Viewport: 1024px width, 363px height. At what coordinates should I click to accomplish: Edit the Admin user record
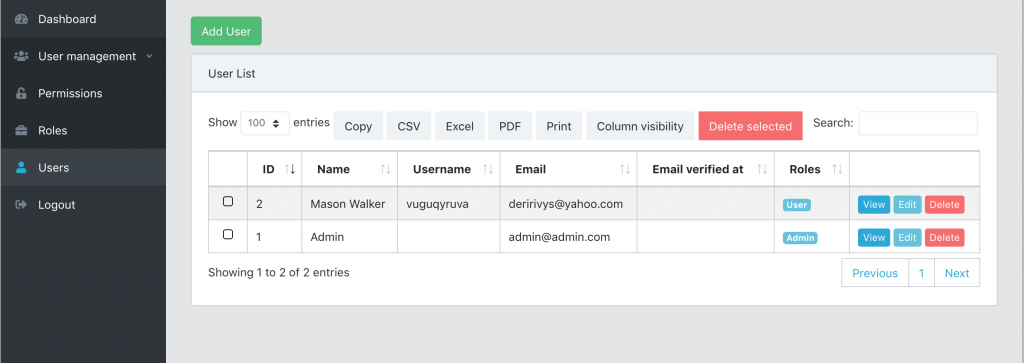point(907,238)
